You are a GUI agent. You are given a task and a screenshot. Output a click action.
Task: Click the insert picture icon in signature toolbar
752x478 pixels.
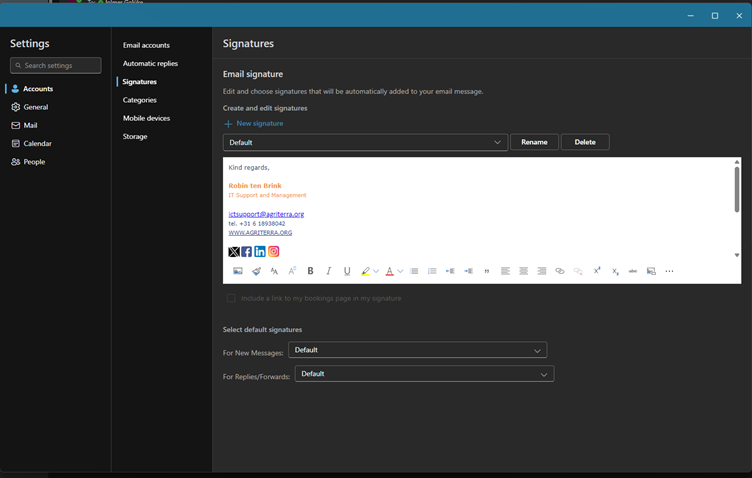[x=237, y=271]
